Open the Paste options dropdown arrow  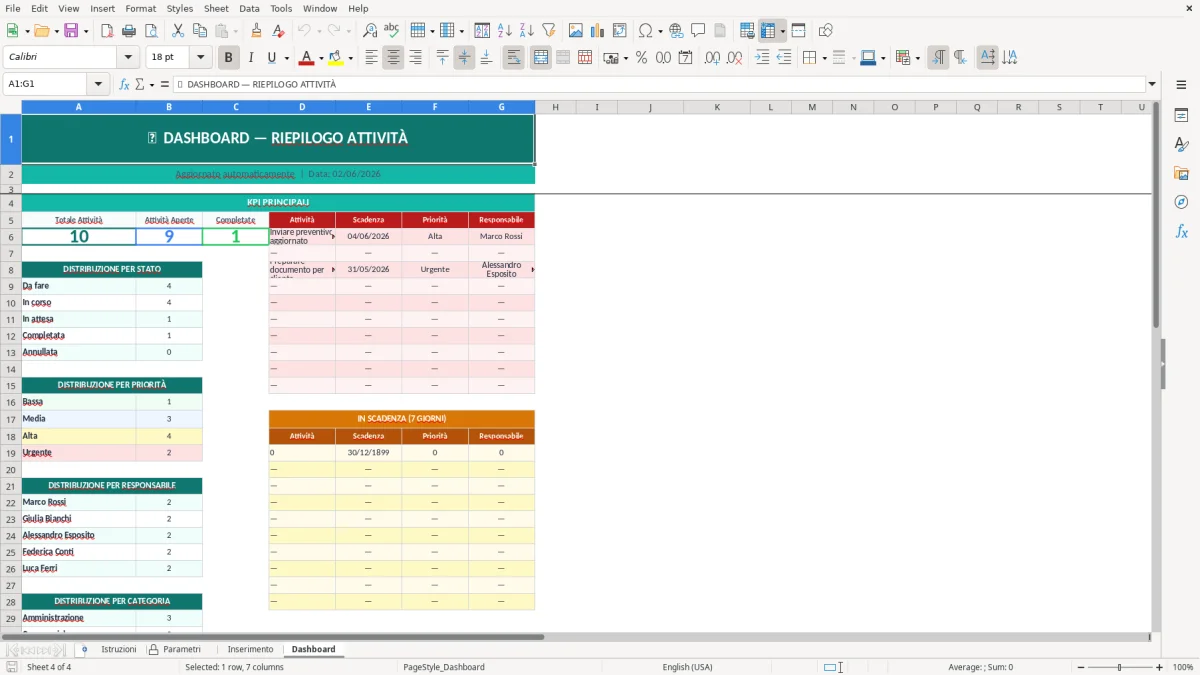[235, 31]
